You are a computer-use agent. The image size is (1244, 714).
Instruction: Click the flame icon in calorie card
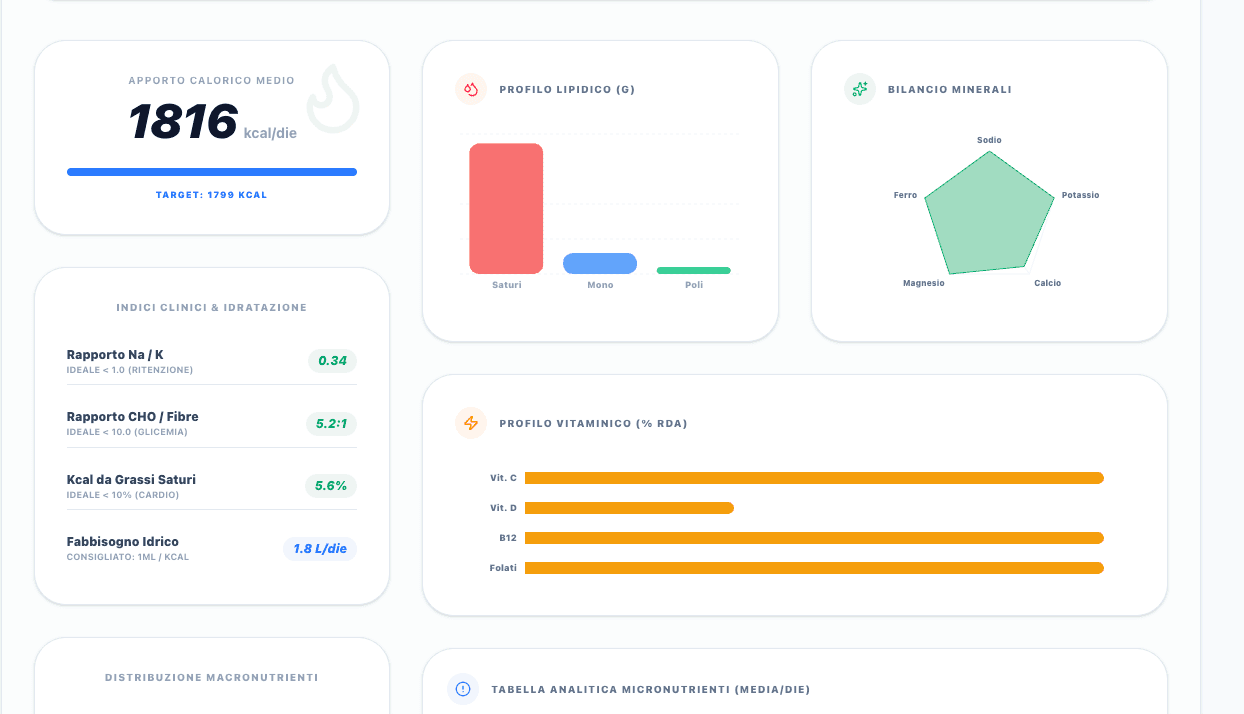[332, 98]
